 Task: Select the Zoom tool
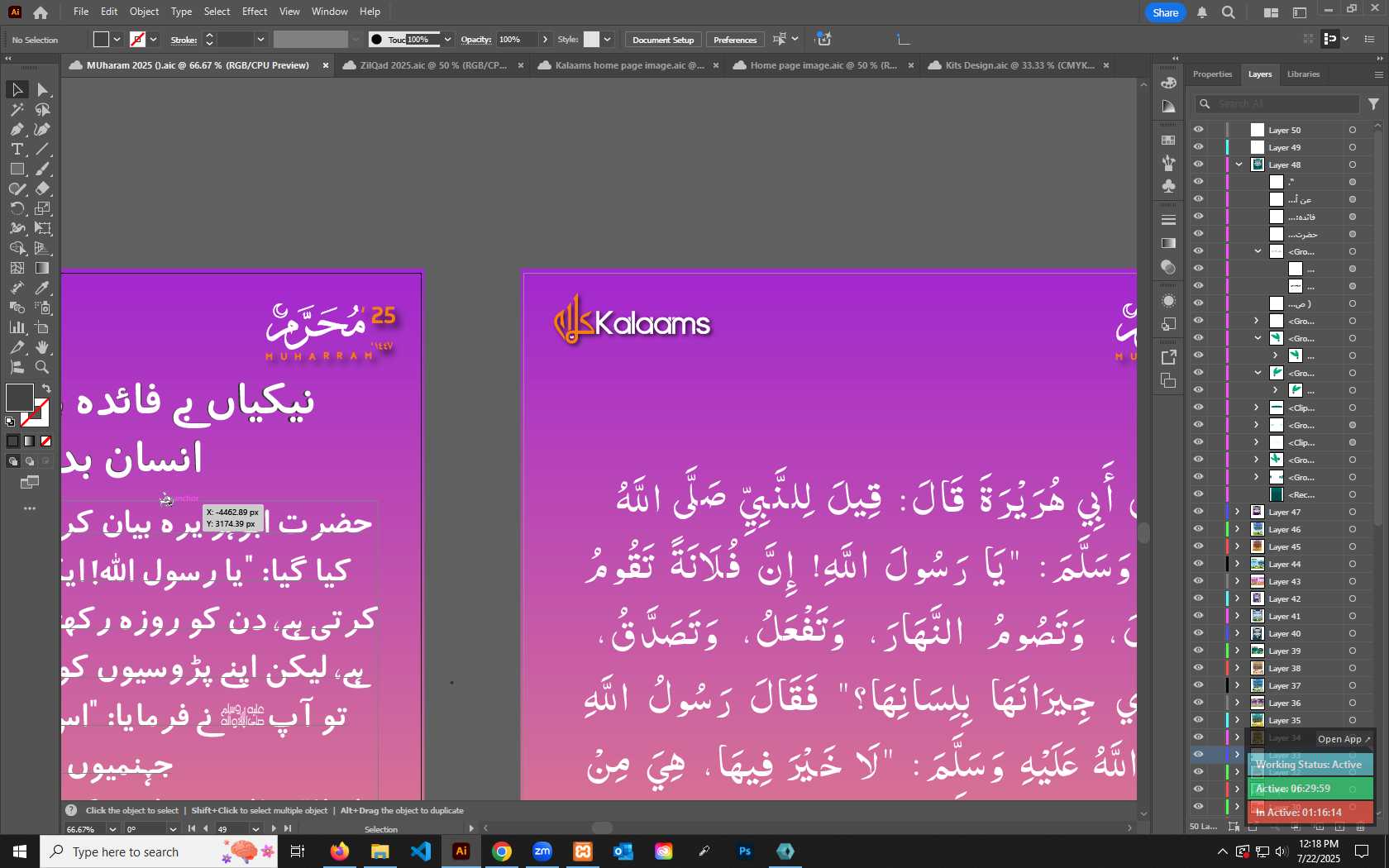pyautogui.click(x=43, y=367)
